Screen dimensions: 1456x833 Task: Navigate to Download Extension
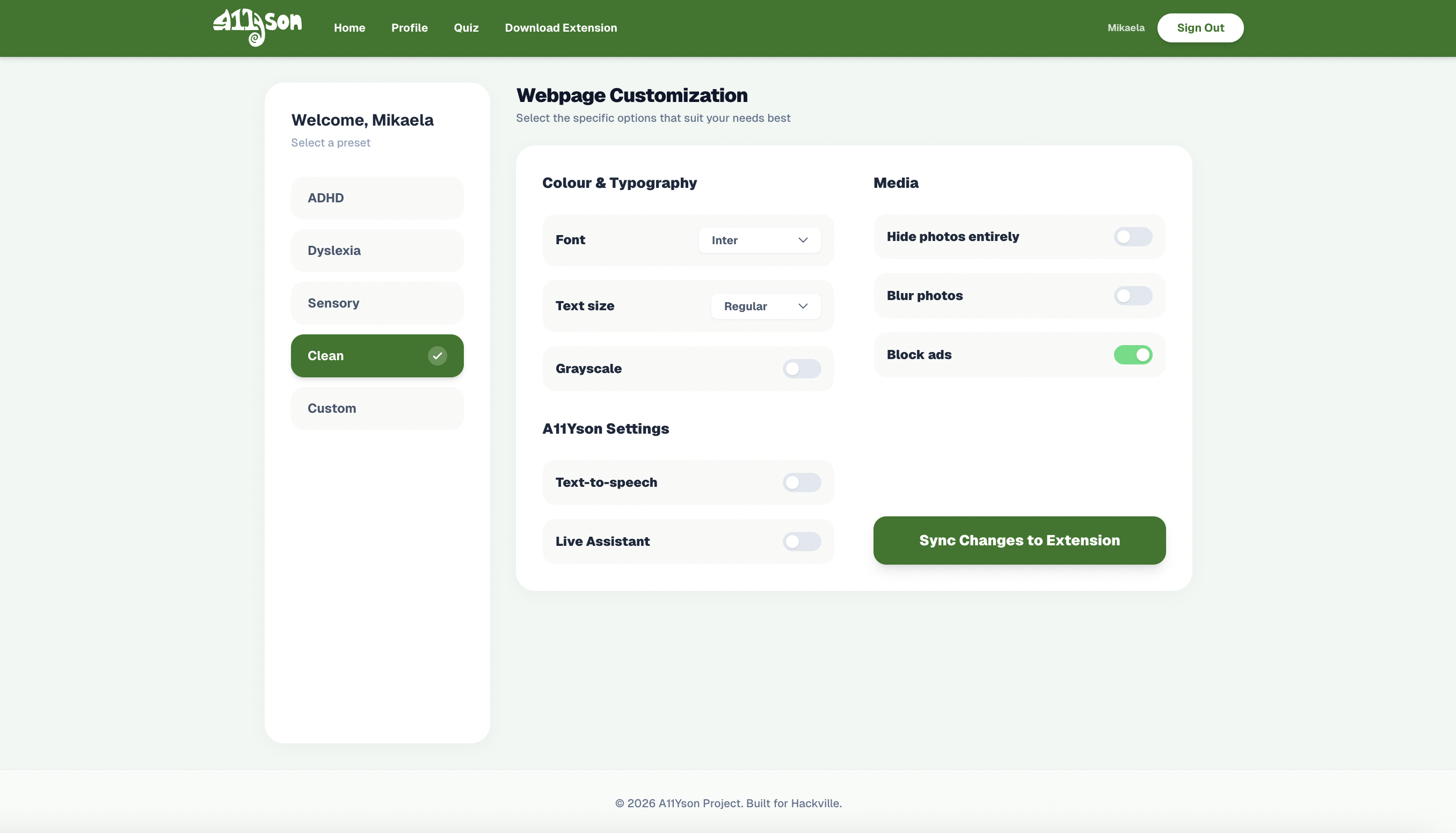click(560, 28)
